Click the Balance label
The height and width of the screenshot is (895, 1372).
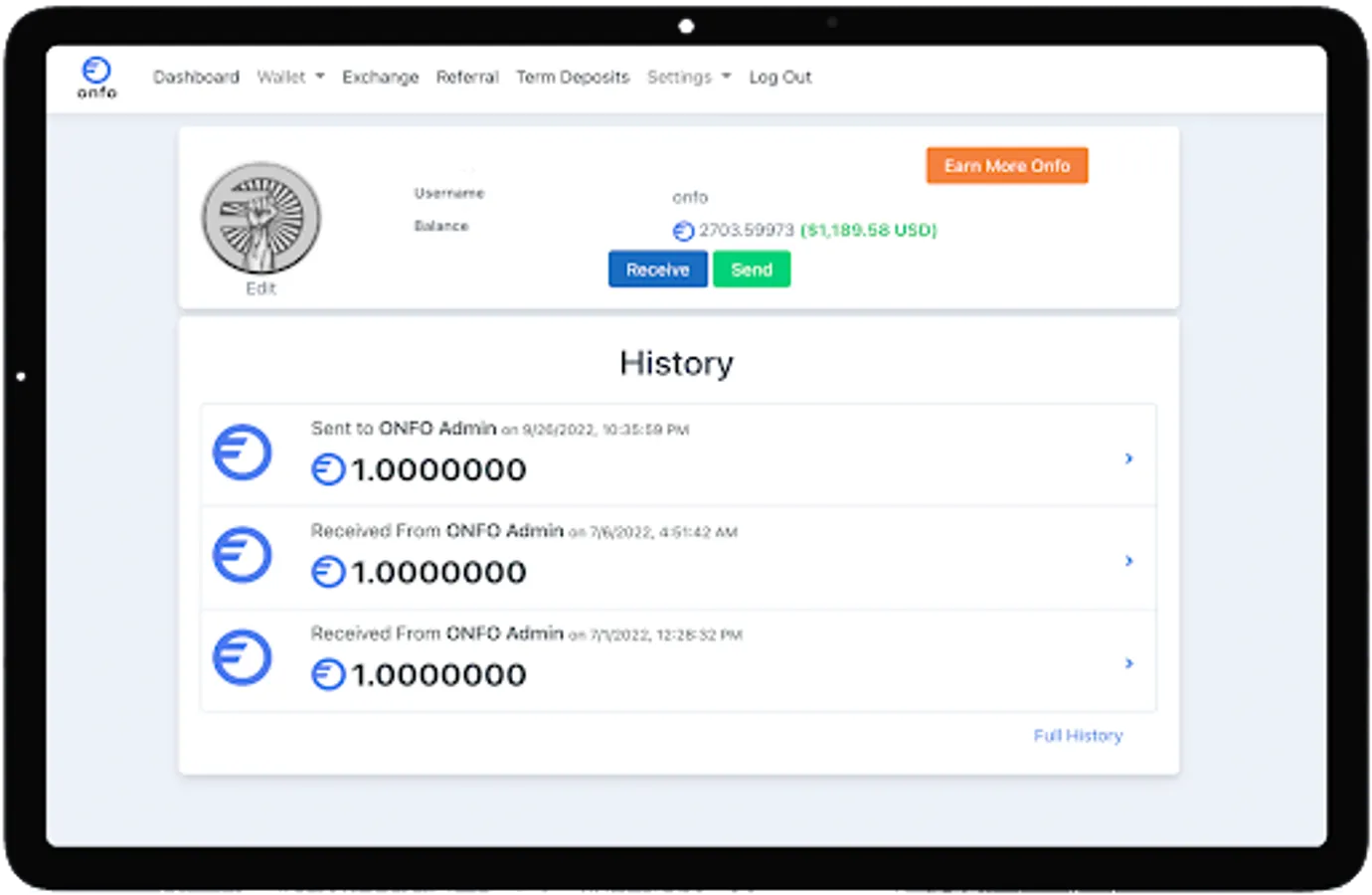tap(441, 226)
